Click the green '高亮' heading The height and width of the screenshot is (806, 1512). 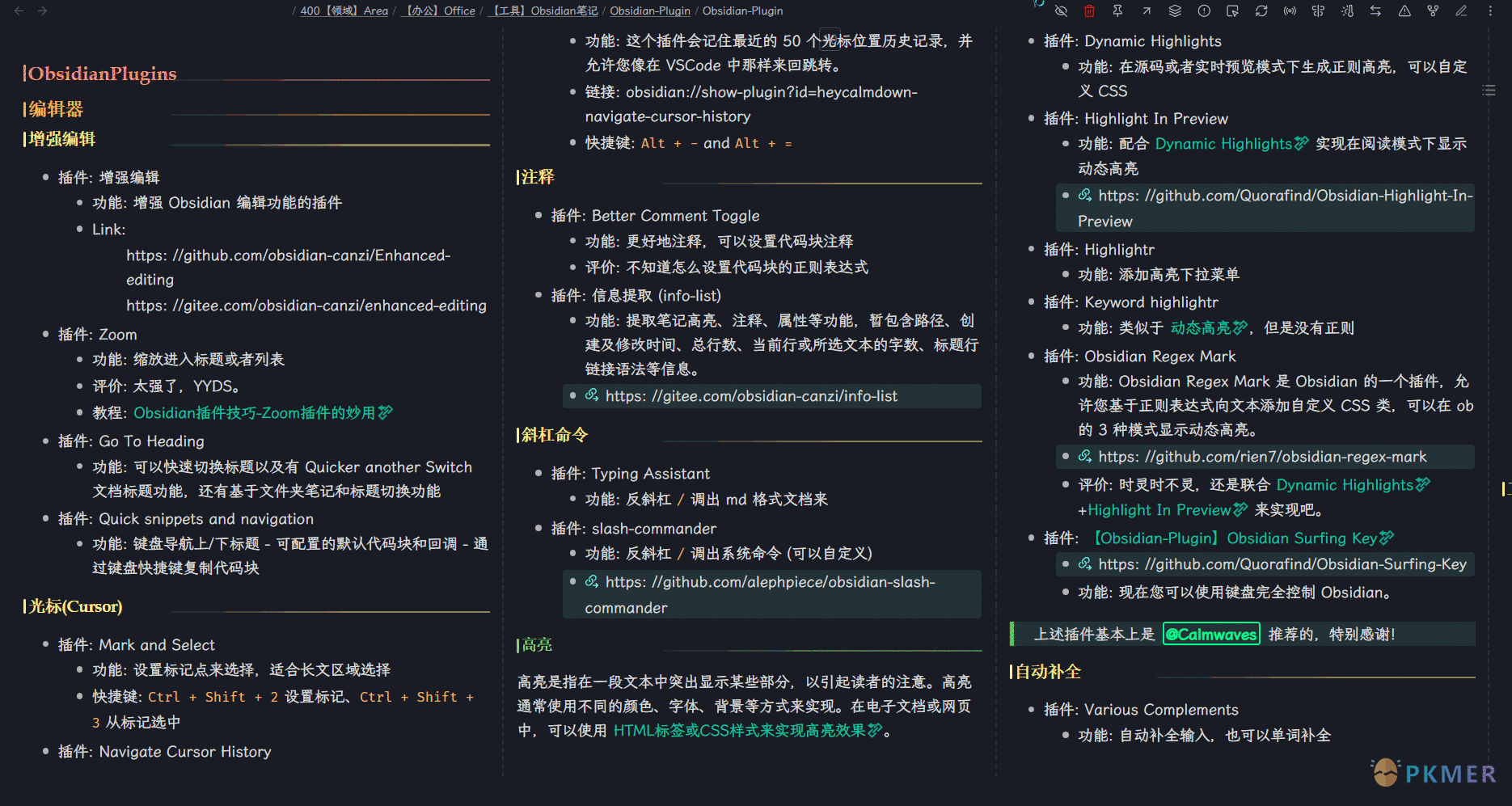537,645
